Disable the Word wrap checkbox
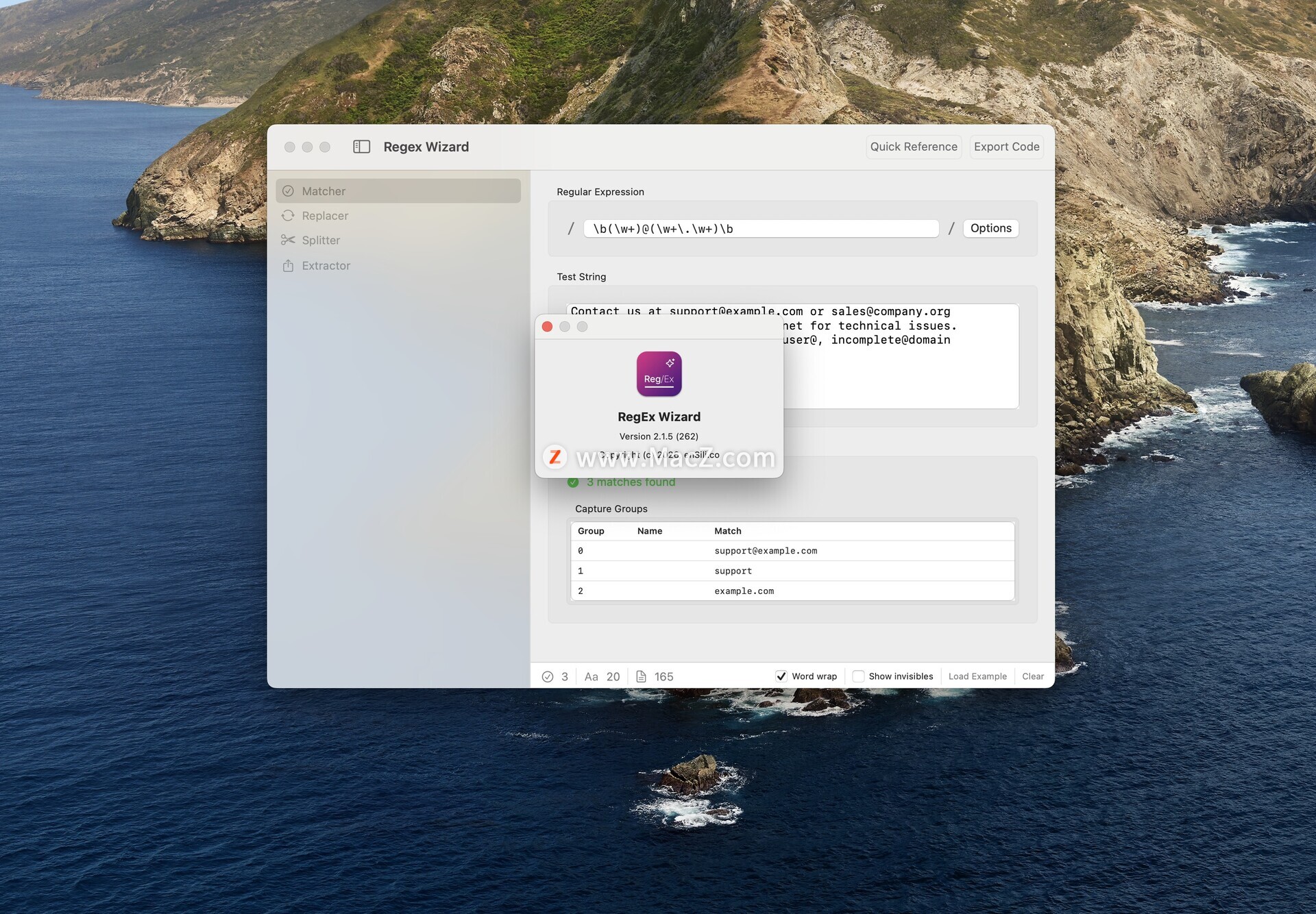The image size is (1316, 914). 781,676
